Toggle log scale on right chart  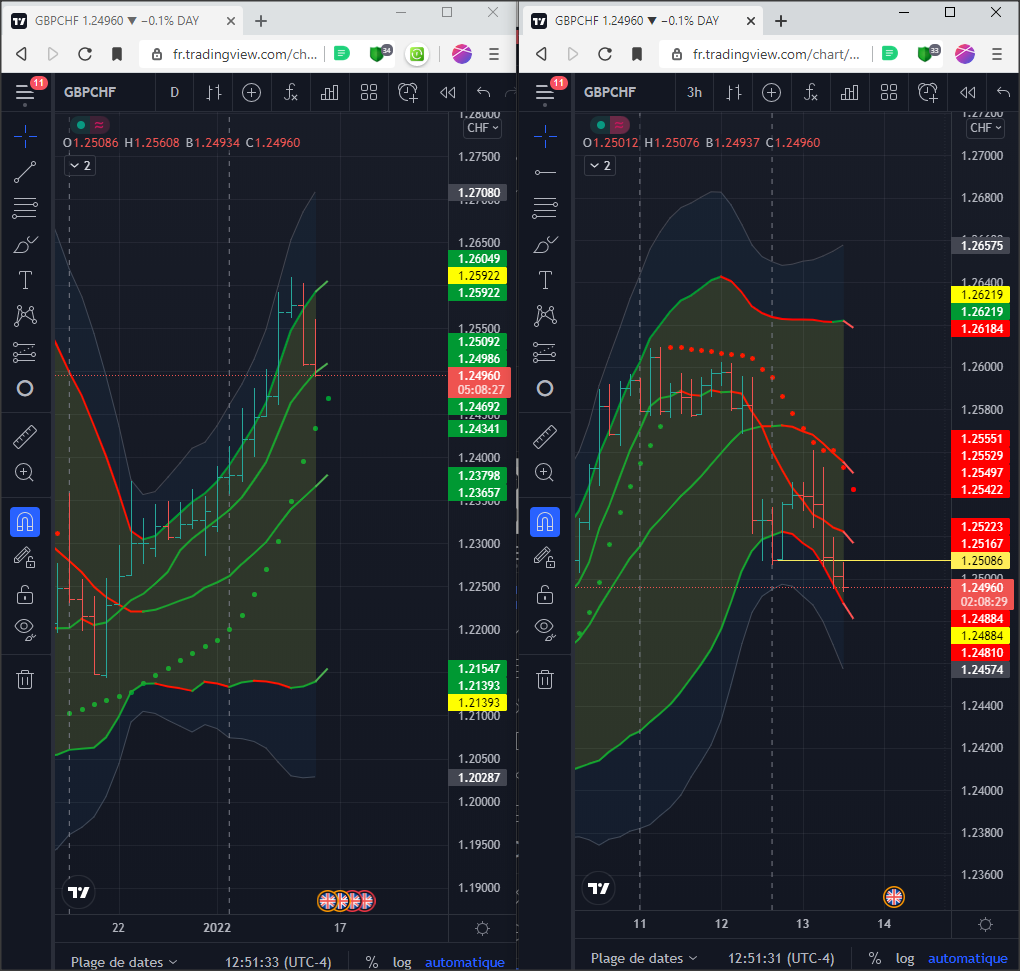905,958
